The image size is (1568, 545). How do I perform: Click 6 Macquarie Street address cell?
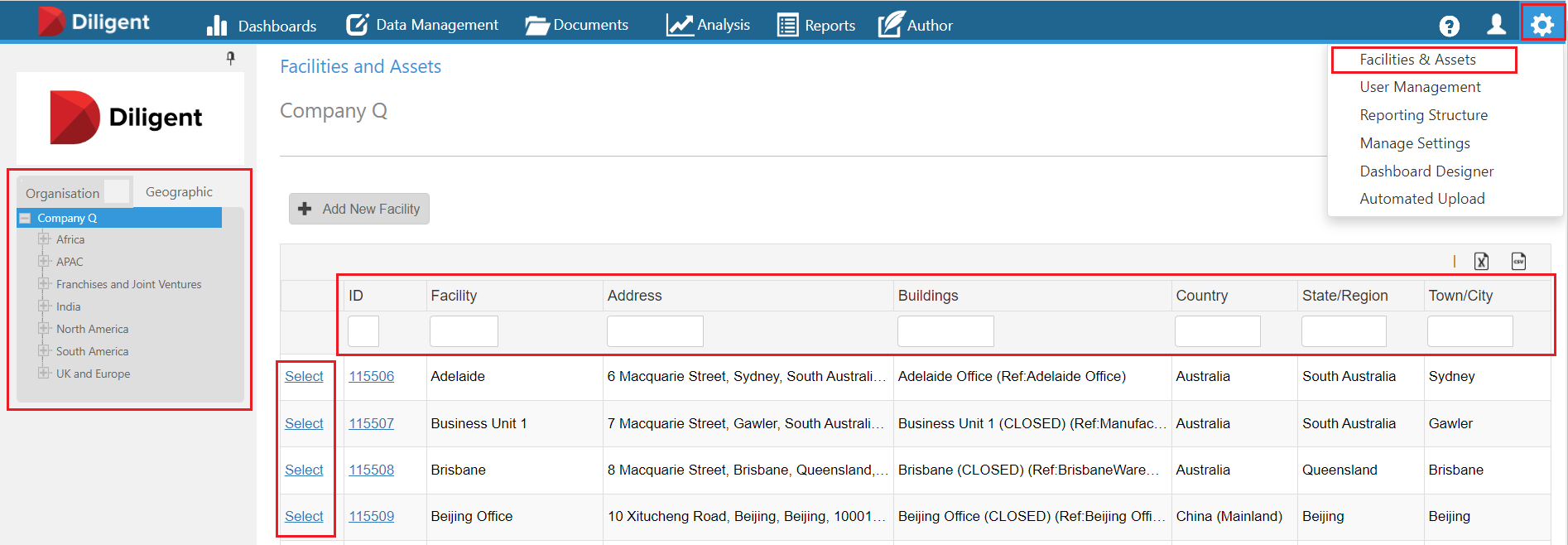point(746,376)
